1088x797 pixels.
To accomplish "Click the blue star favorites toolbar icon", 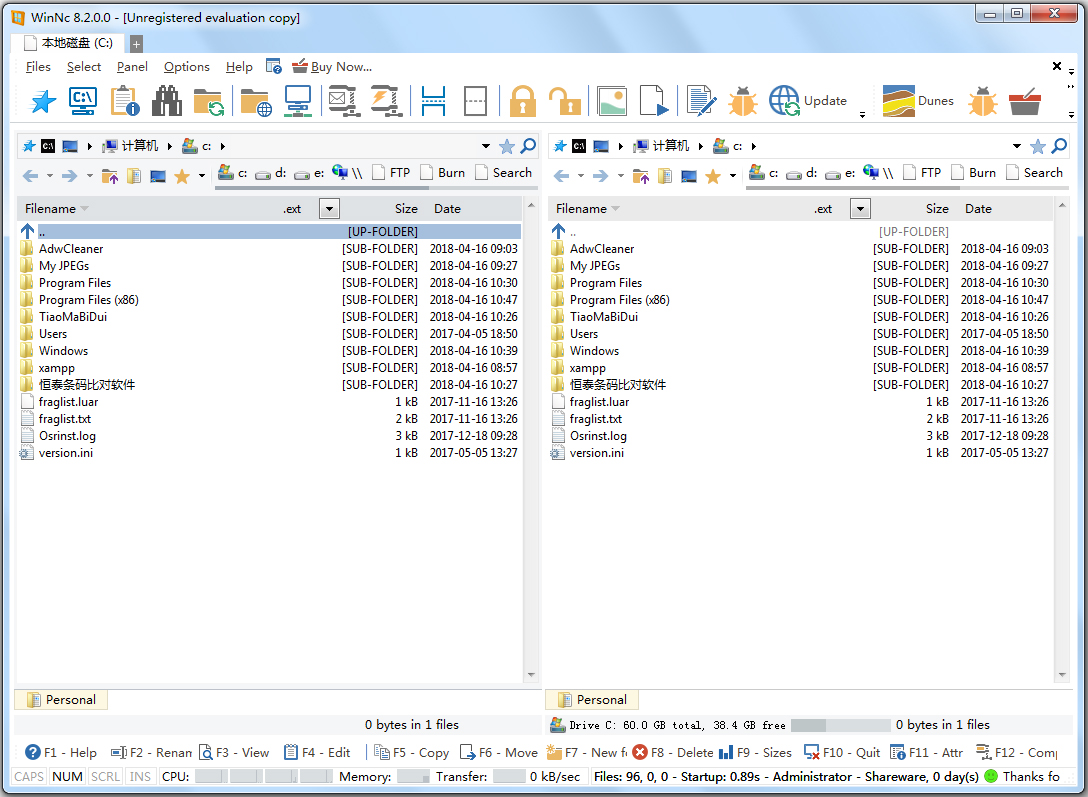I will (x=43, y=101).
